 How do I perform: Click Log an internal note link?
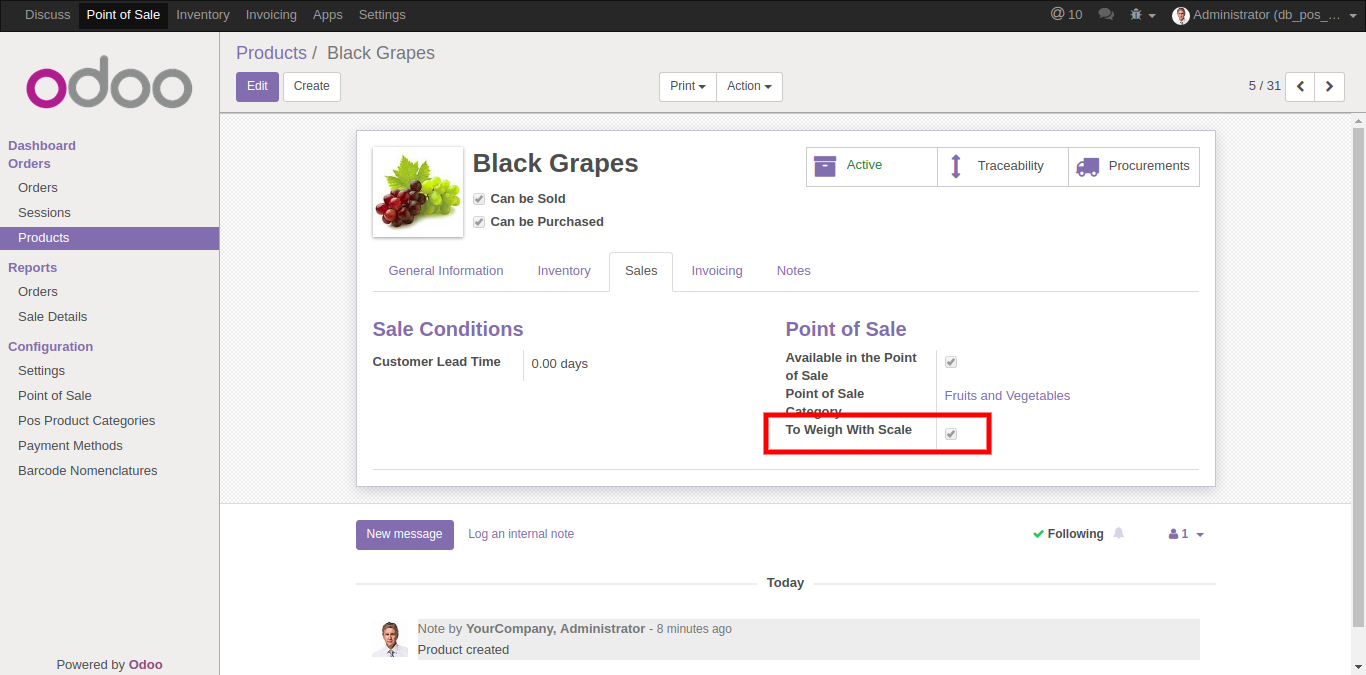click(x=521, y=534)
